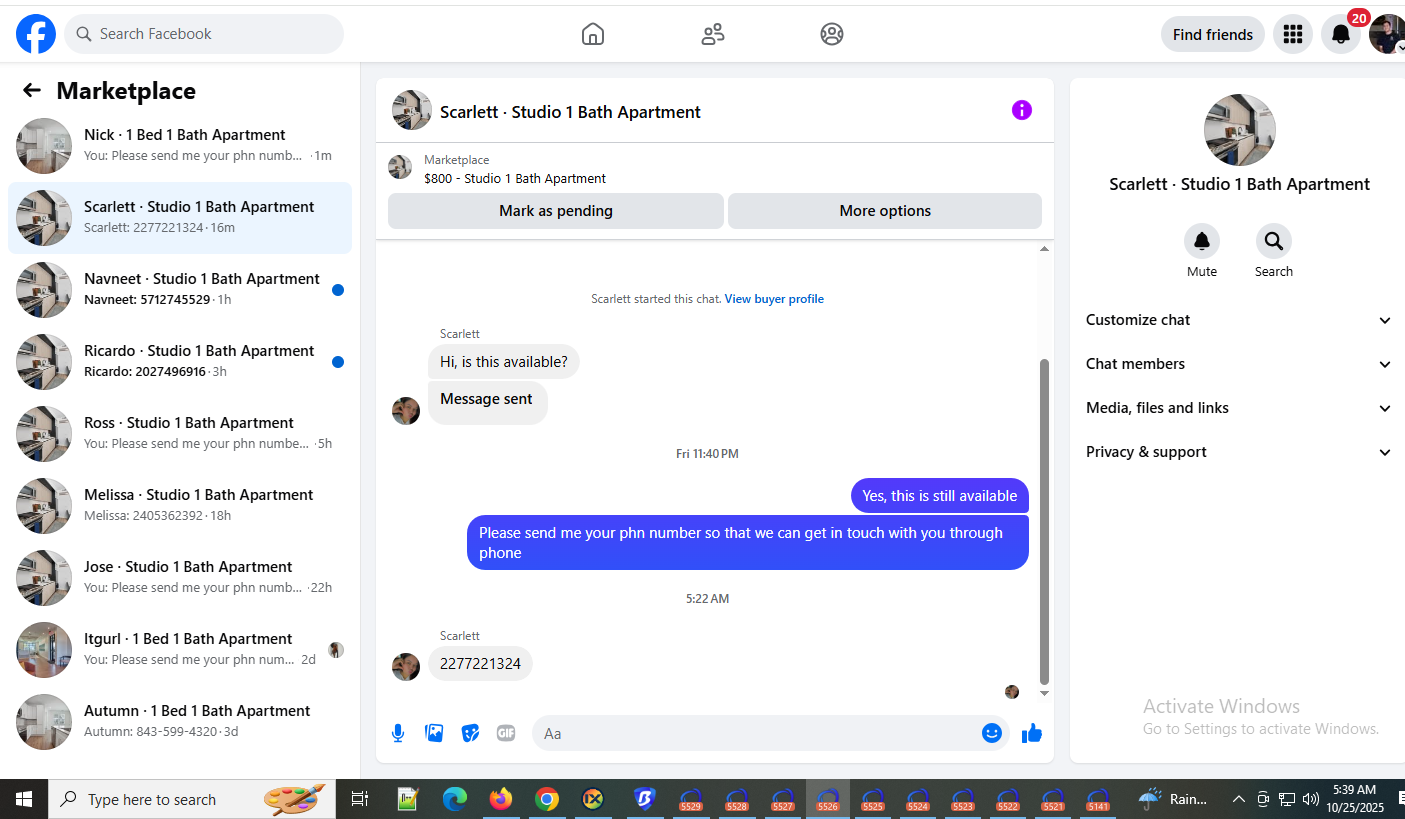Image resolution: width=1405 pixels, height=819 pixels.
Task: Click the volume icon in system tray
Action: (x=1310, y=799)
